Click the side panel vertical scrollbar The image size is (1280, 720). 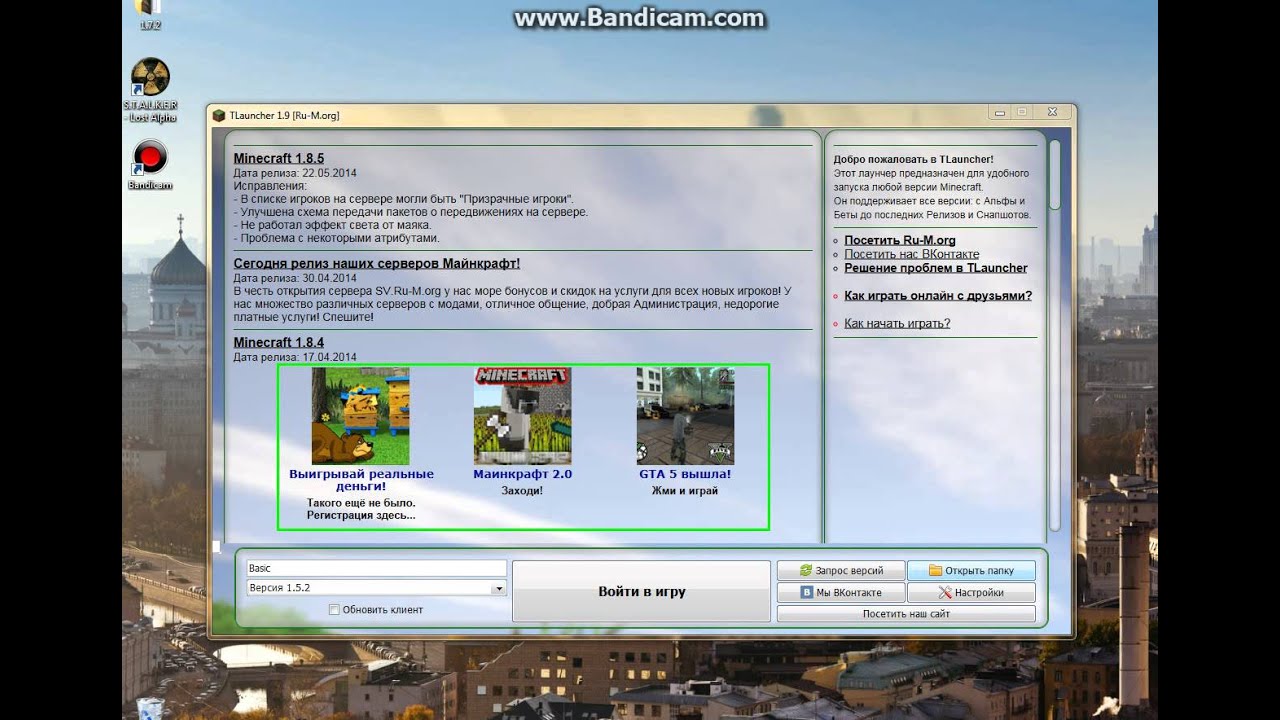(x=1054, y=335)
